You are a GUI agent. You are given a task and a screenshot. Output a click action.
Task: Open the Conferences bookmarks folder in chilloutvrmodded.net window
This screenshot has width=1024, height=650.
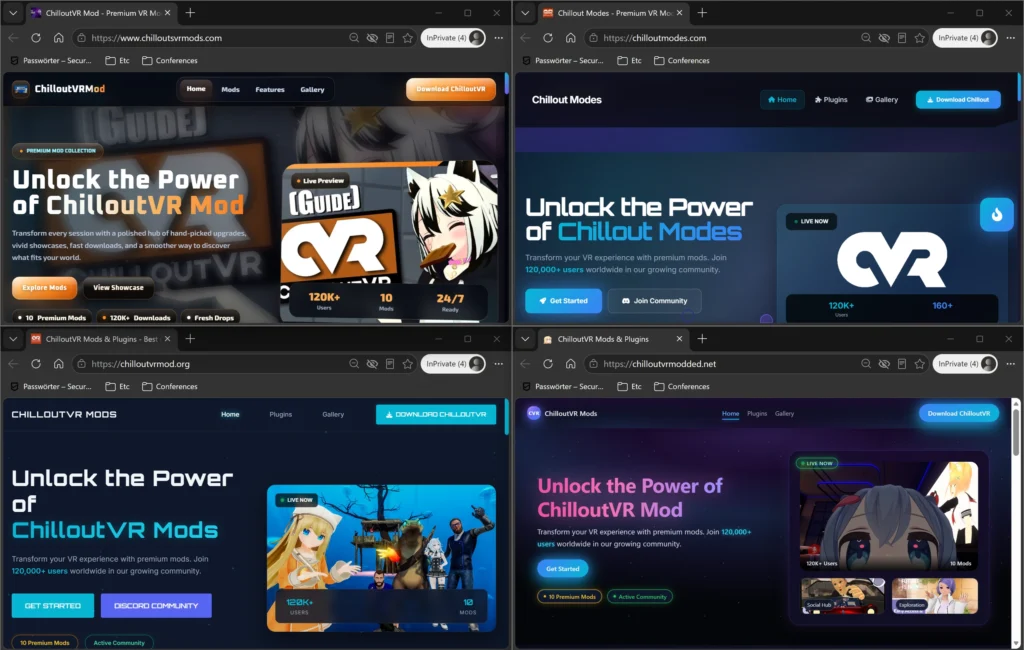[681, 386]
